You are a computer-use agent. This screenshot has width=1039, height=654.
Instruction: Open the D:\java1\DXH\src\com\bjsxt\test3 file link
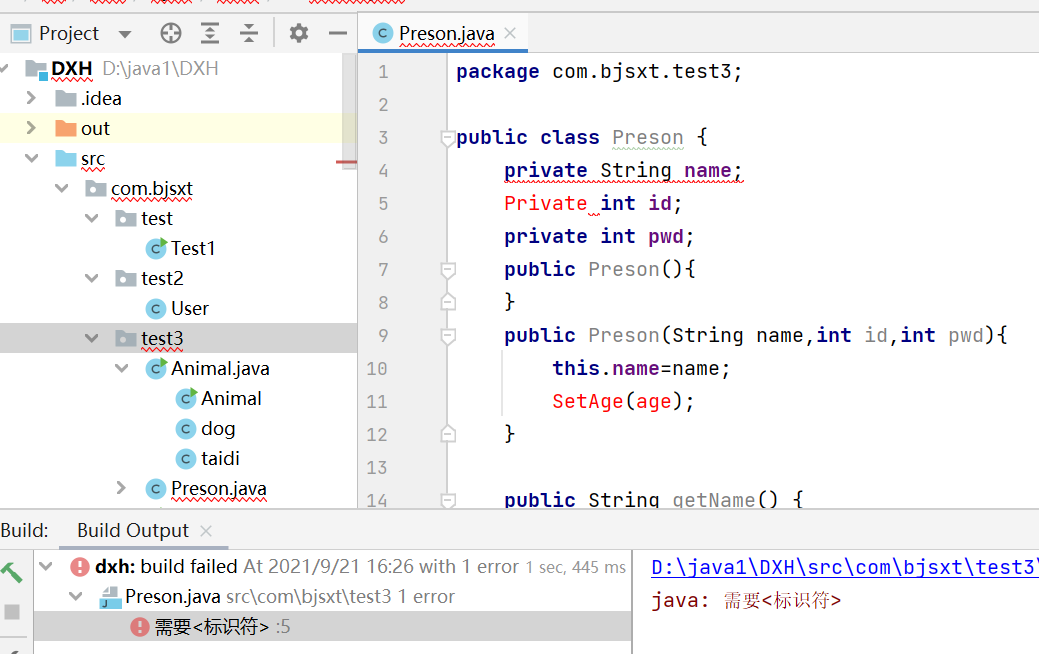(845, 567)
